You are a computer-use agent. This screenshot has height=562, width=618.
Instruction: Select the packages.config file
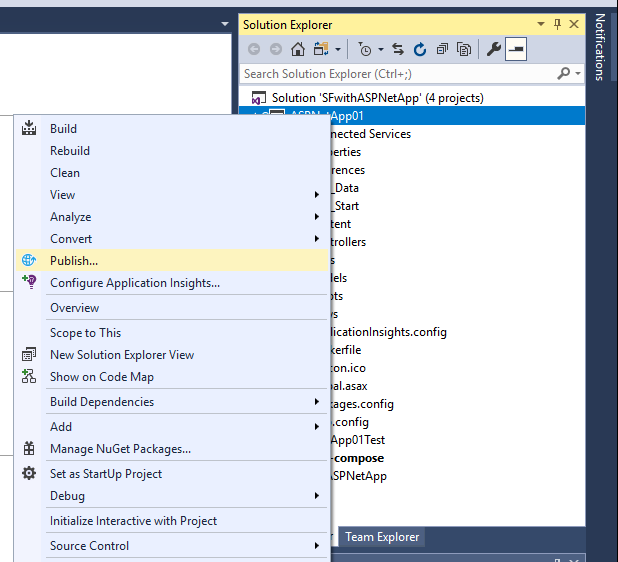tap(362, 404)
